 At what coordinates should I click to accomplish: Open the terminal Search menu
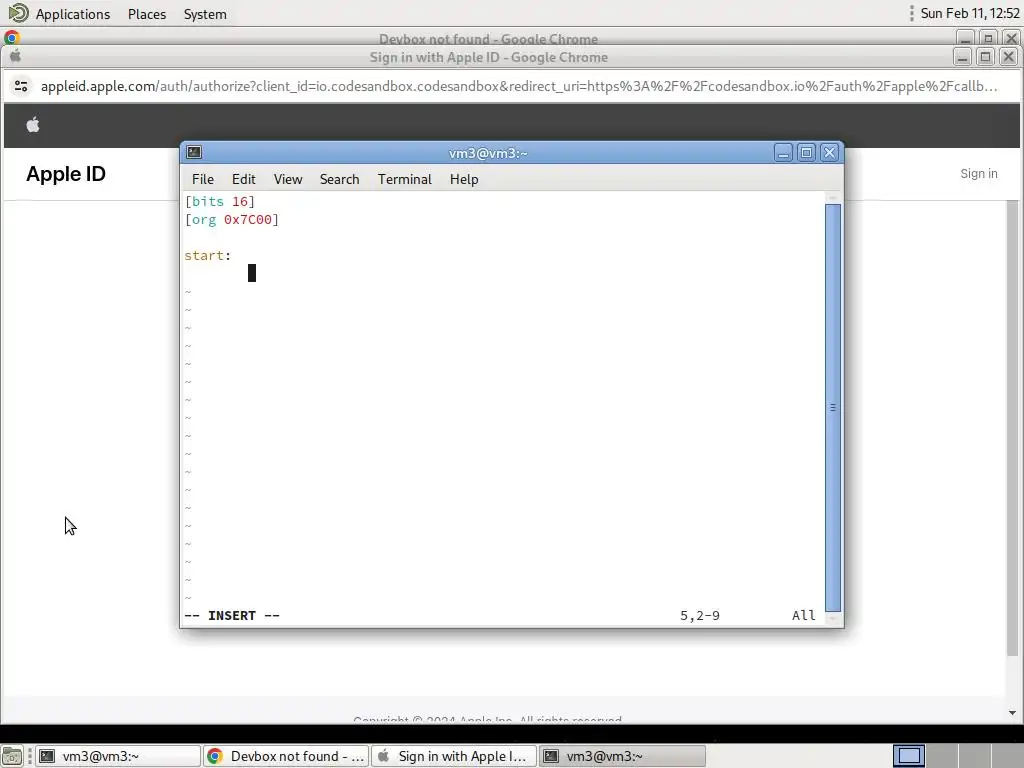click(340, 179)
